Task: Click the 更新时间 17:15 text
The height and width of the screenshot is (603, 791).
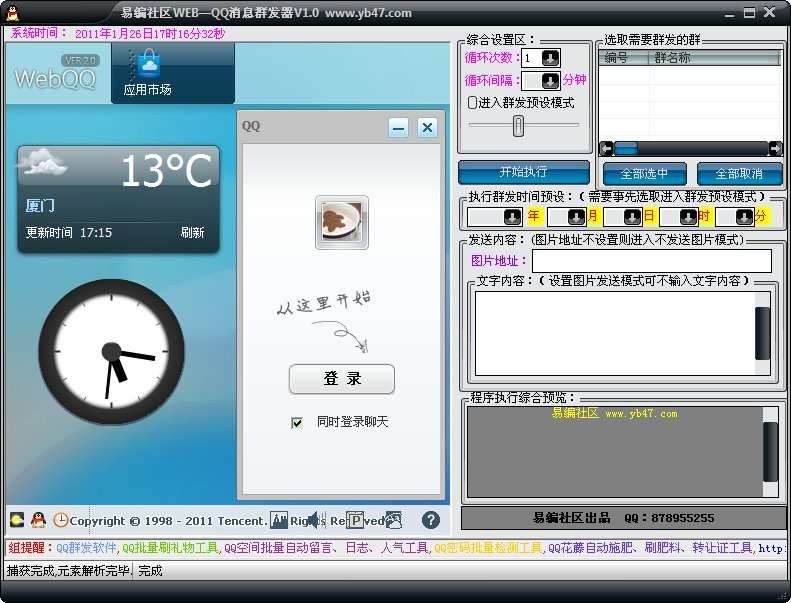Action: [69, 233]
